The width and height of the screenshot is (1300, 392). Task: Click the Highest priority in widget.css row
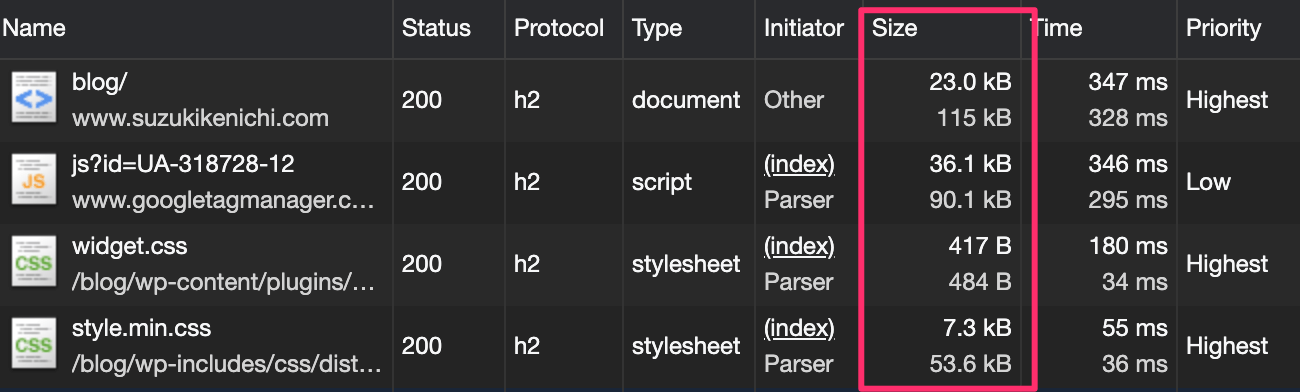tap(1227, 264)
